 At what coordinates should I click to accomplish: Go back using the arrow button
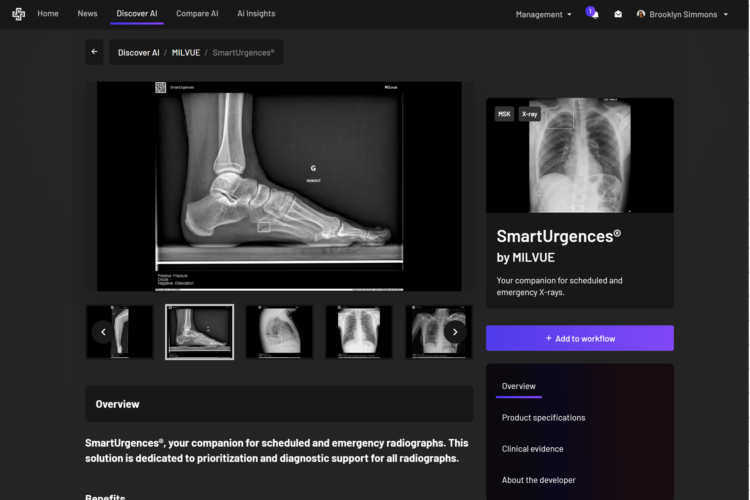[94, 52]
